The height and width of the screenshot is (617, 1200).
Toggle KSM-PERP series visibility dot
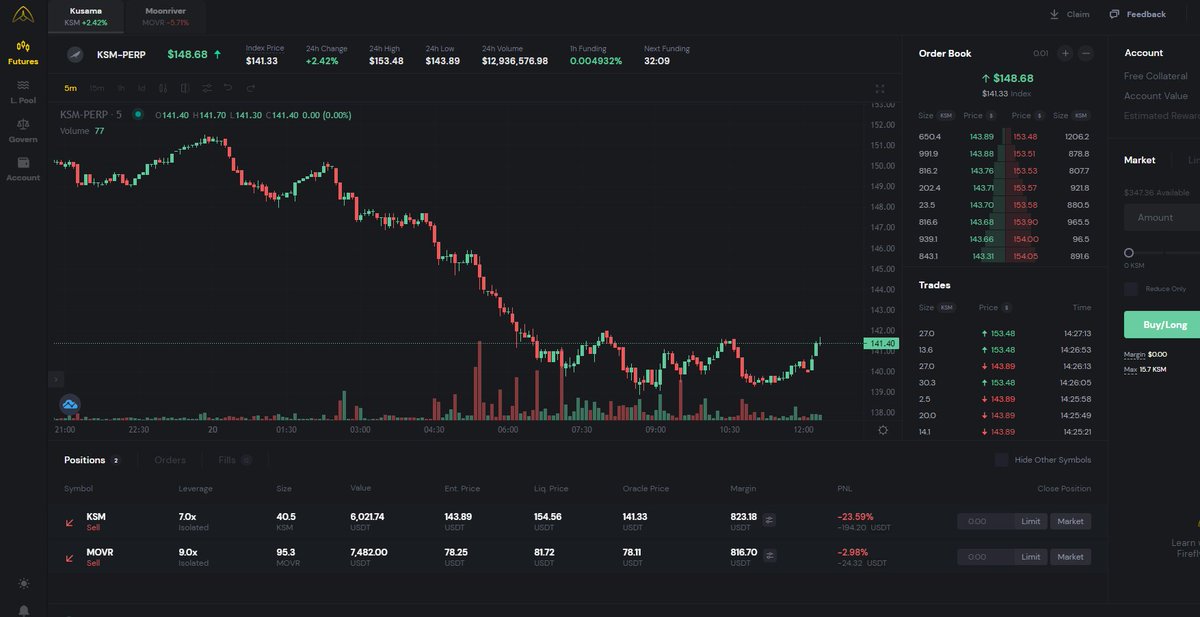[138, 115]
